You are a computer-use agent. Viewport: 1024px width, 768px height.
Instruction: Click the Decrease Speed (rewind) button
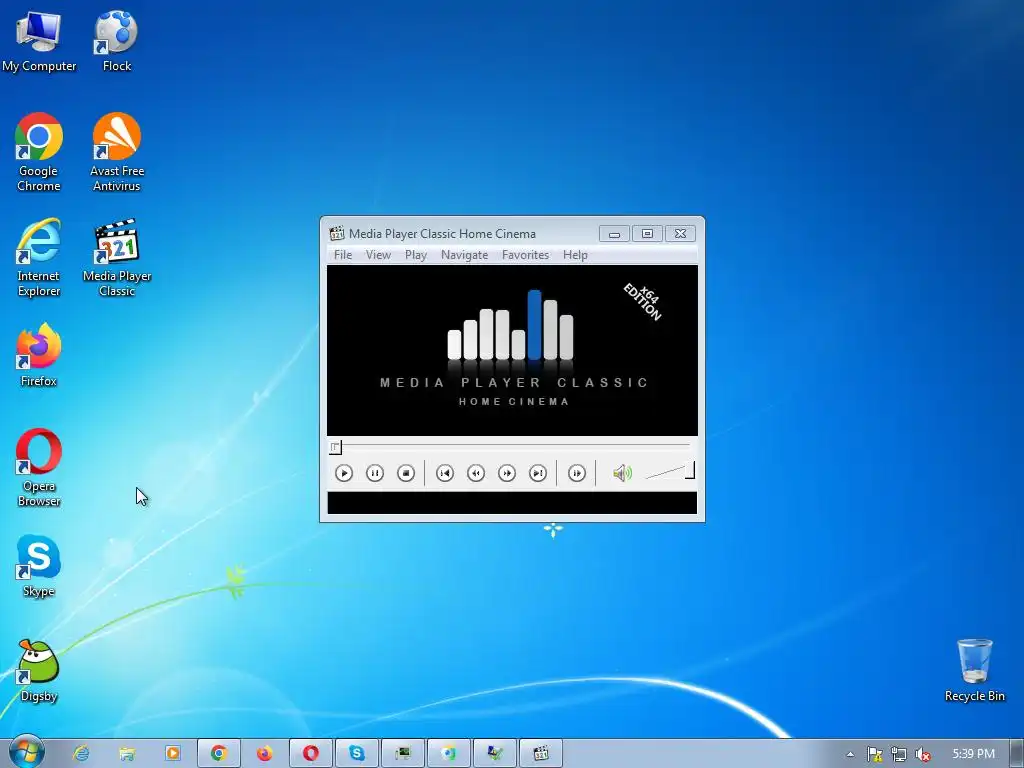[x=476, y=473]
